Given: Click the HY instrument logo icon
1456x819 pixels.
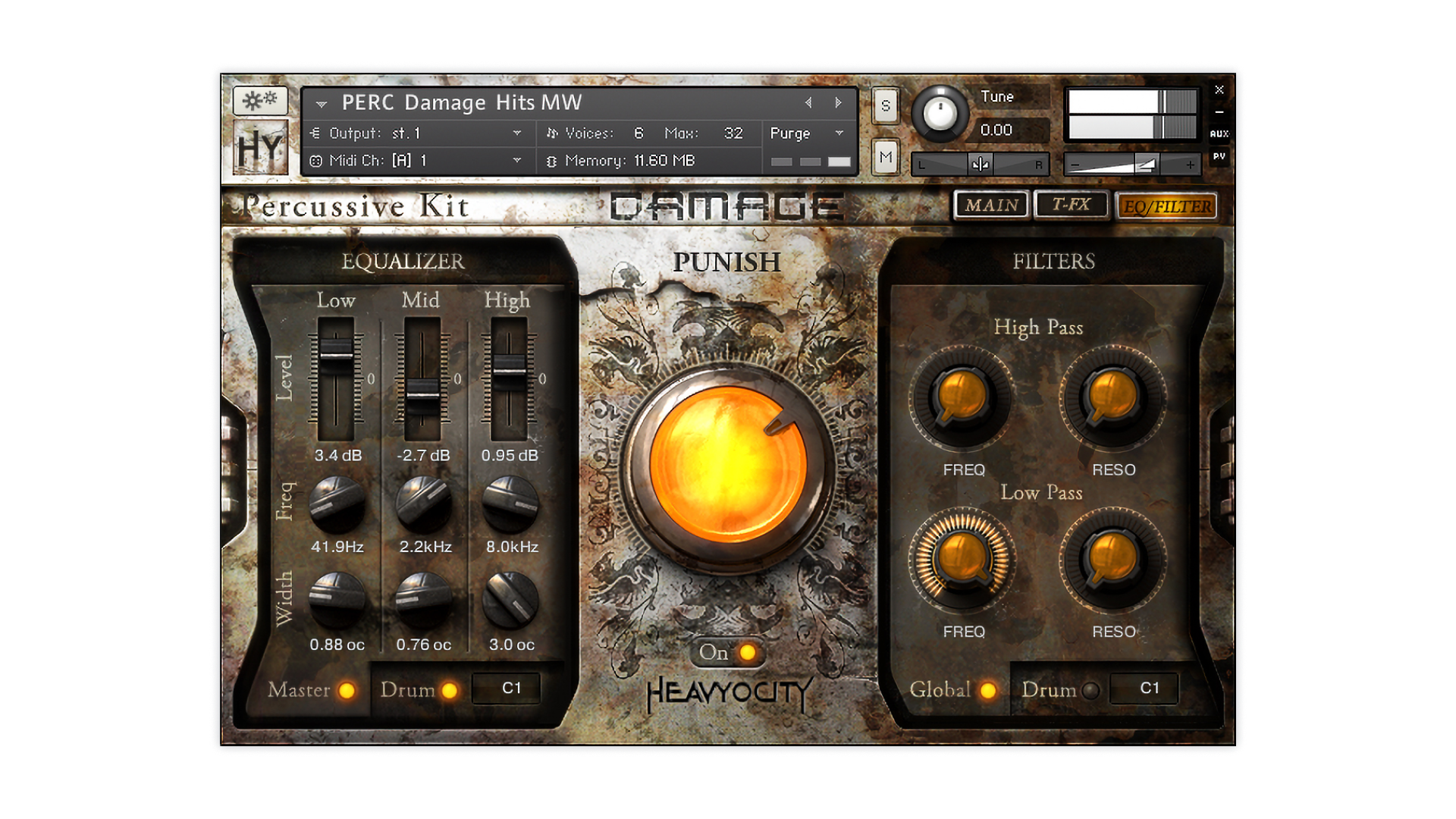Looking at the screenshot, I should point(260,149).
